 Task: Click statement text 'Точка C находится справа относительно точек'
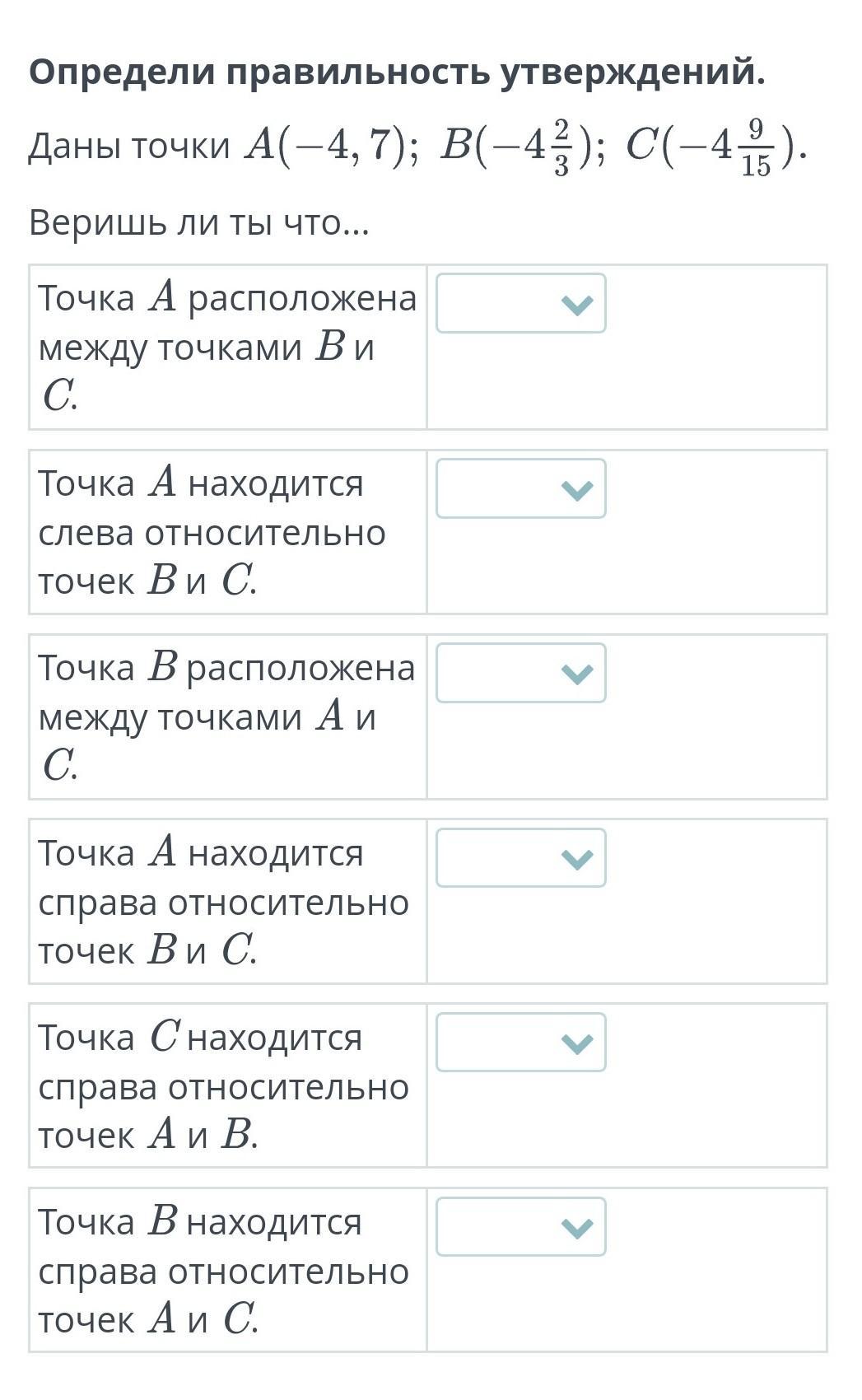click(223, 1086)
